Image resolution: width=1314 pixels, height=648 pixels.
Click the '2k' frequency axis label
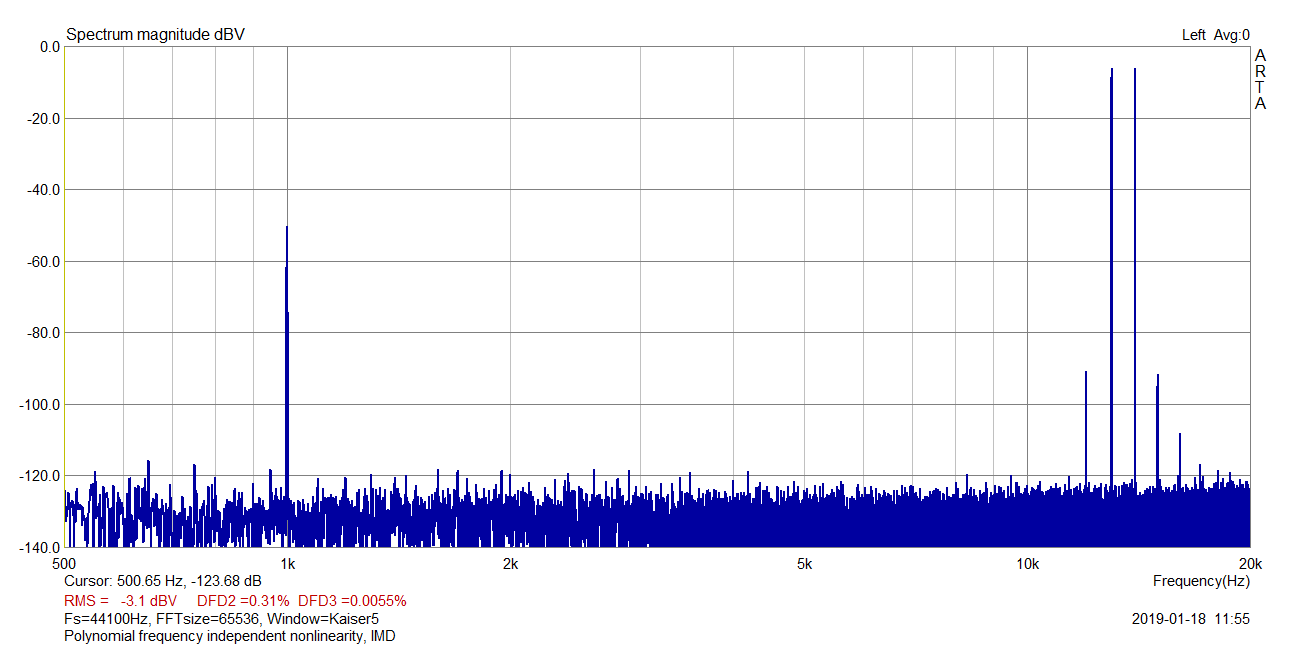point(510,564)
